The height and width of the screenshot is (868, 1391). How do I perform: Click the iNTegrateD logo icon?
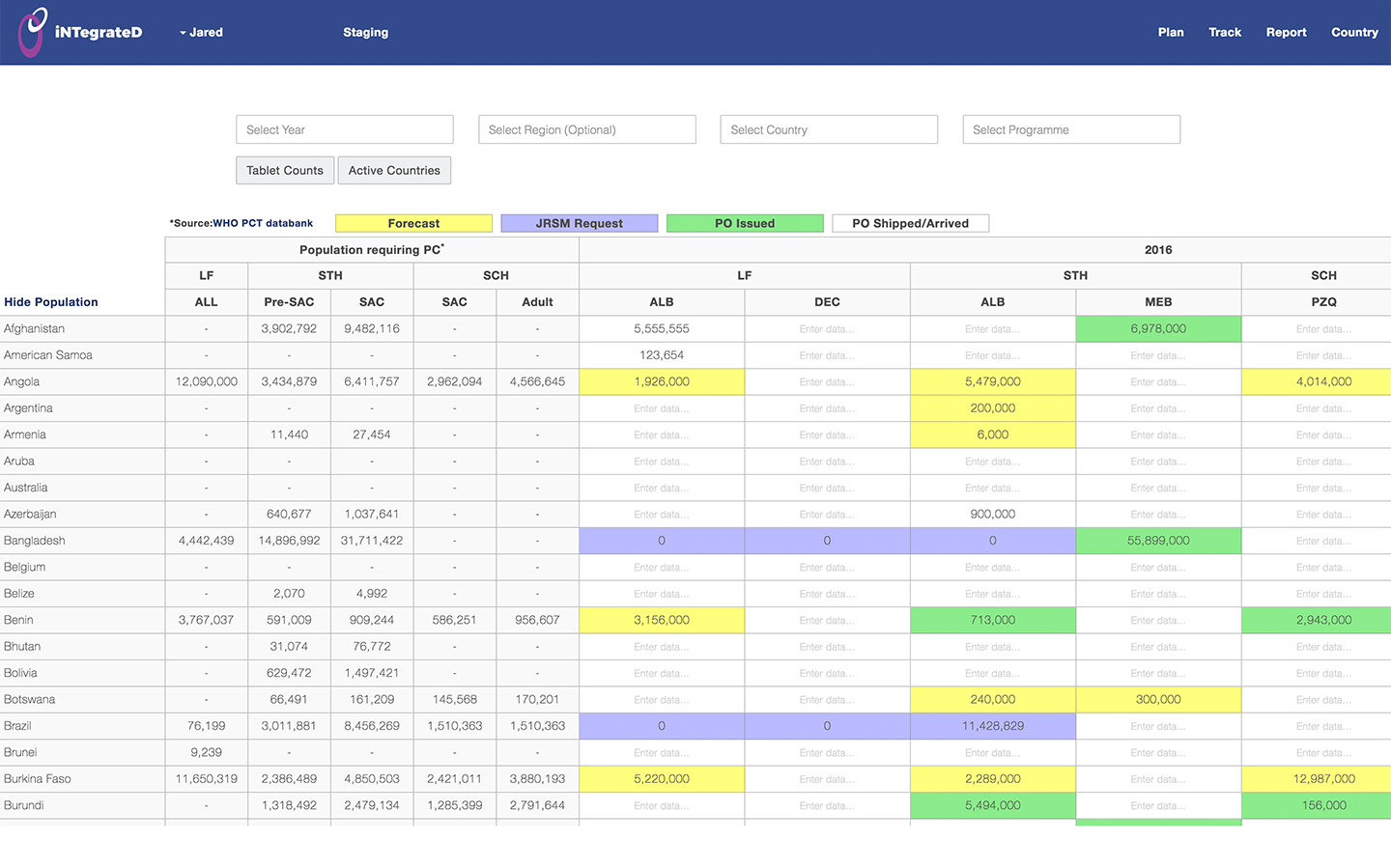point(33,32)
